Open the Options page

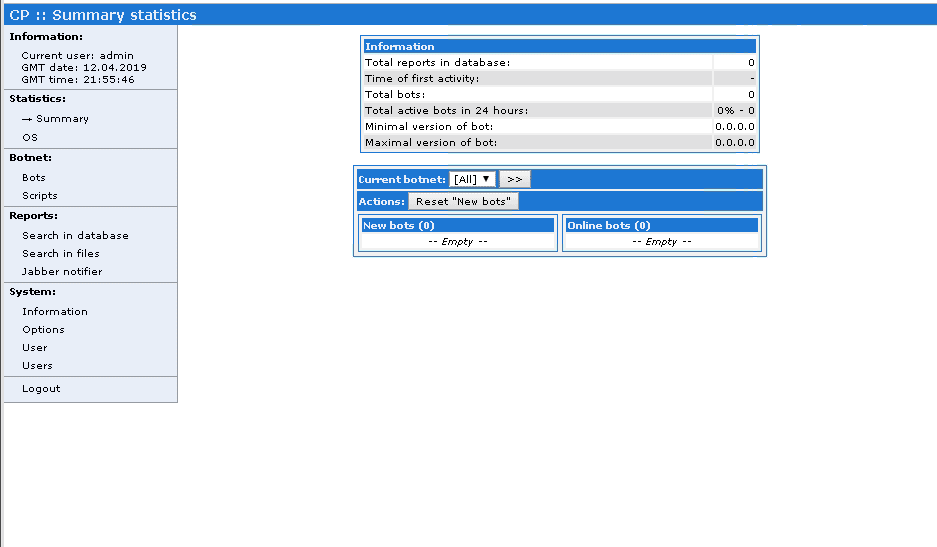click(43, 330)
